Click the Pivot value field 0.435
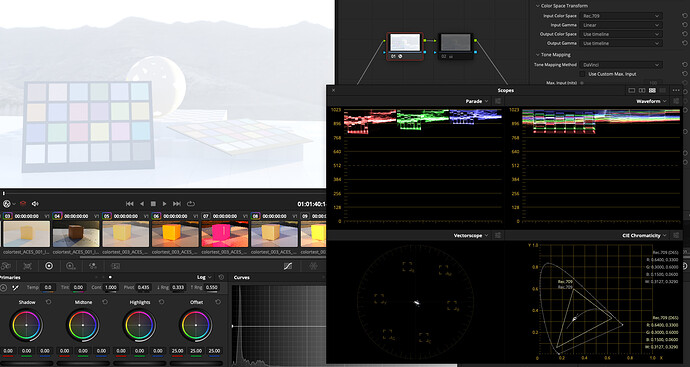The image size is (690, 367). click(143, 287)
